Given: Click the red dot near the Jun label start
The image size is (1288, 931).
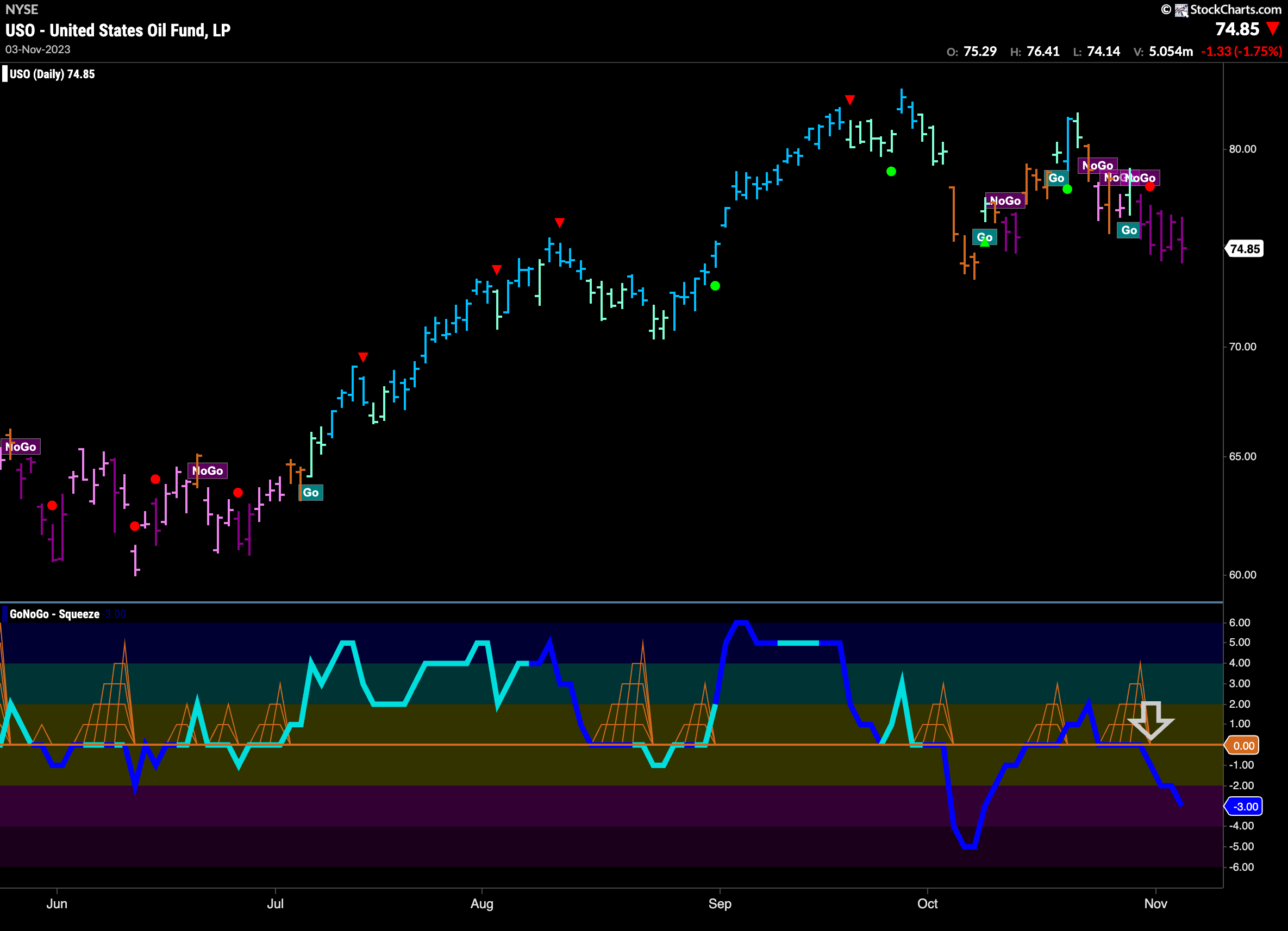Looking at the screenshot, I should click(x=52, y=505).
